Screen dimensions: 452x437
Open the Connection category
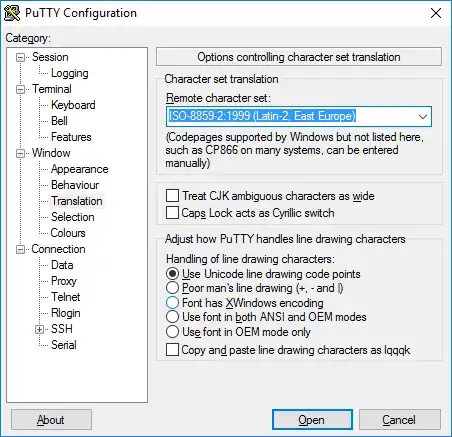click(58, 249)
